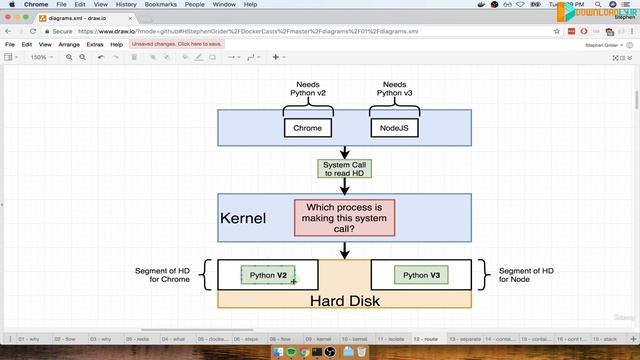
Task: Close the diagrams.xml browser tab
Action: pyautogui.click(x=130, y=18)
